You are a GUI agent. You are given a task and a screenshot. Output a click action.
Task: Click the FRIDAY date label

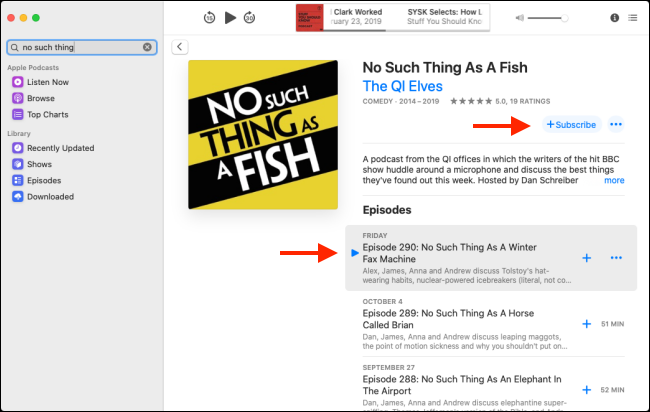pos(375,235)
